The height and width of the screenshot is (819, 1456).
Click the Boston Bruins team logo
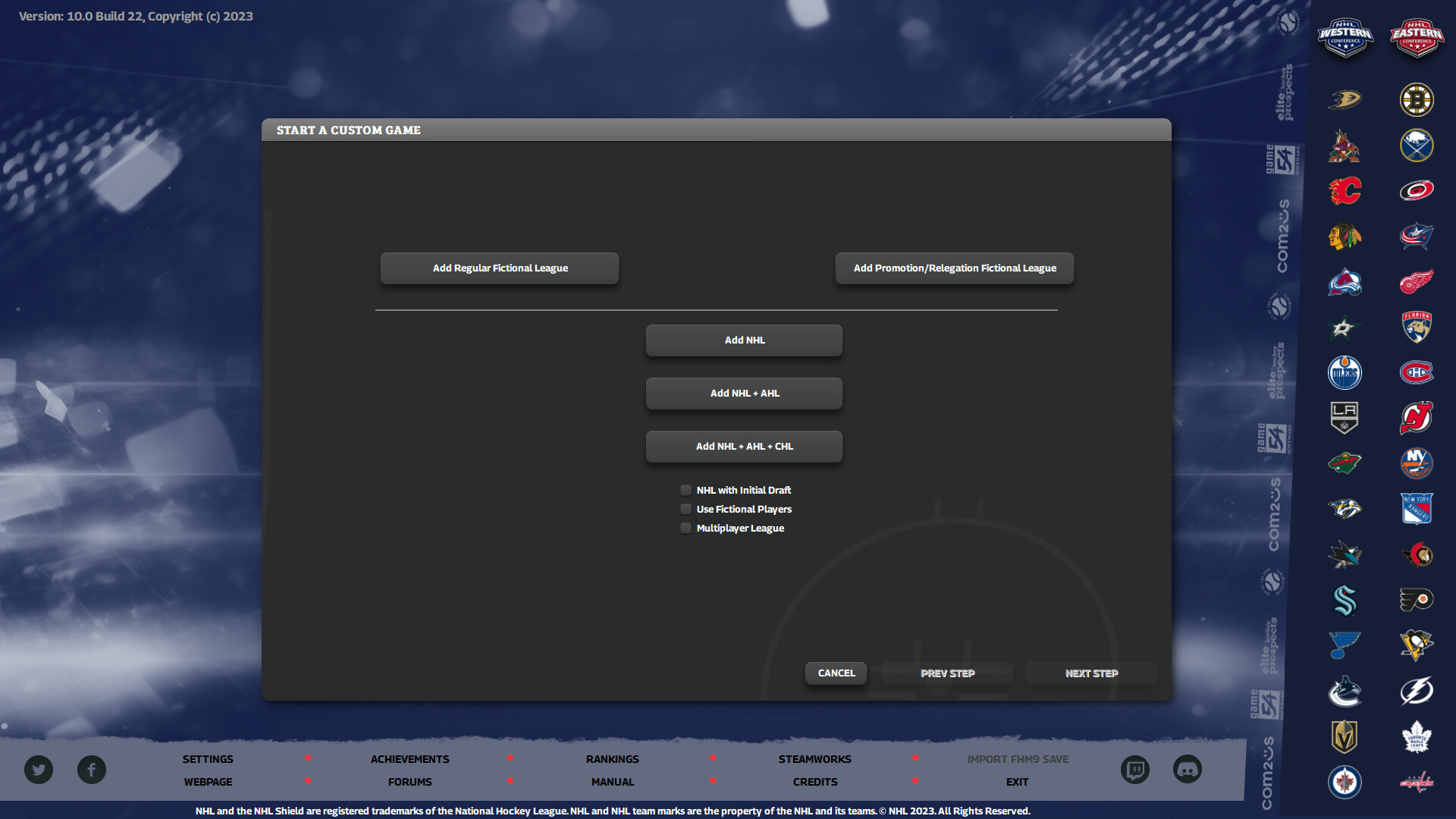click(x=1417, y=99)
